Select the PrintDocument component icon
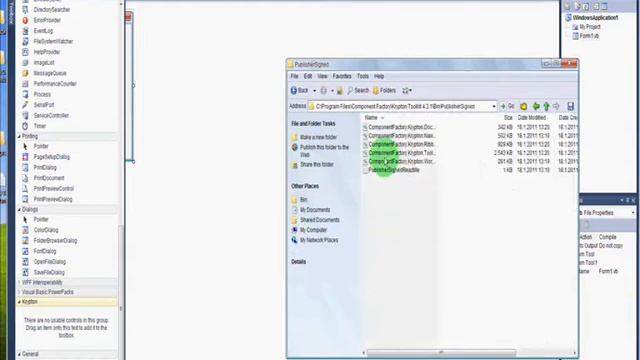The height and width of the screenshot is (360, 640). 25,178
